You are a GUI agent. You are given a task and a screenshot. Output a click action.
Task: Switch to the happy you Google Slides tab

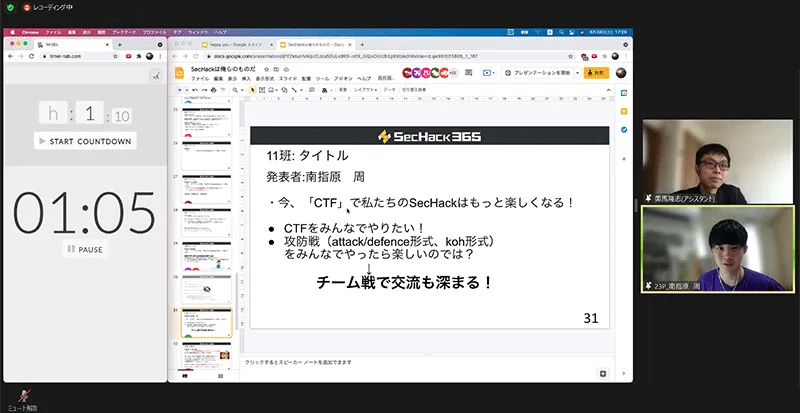[x=237, y=44]
